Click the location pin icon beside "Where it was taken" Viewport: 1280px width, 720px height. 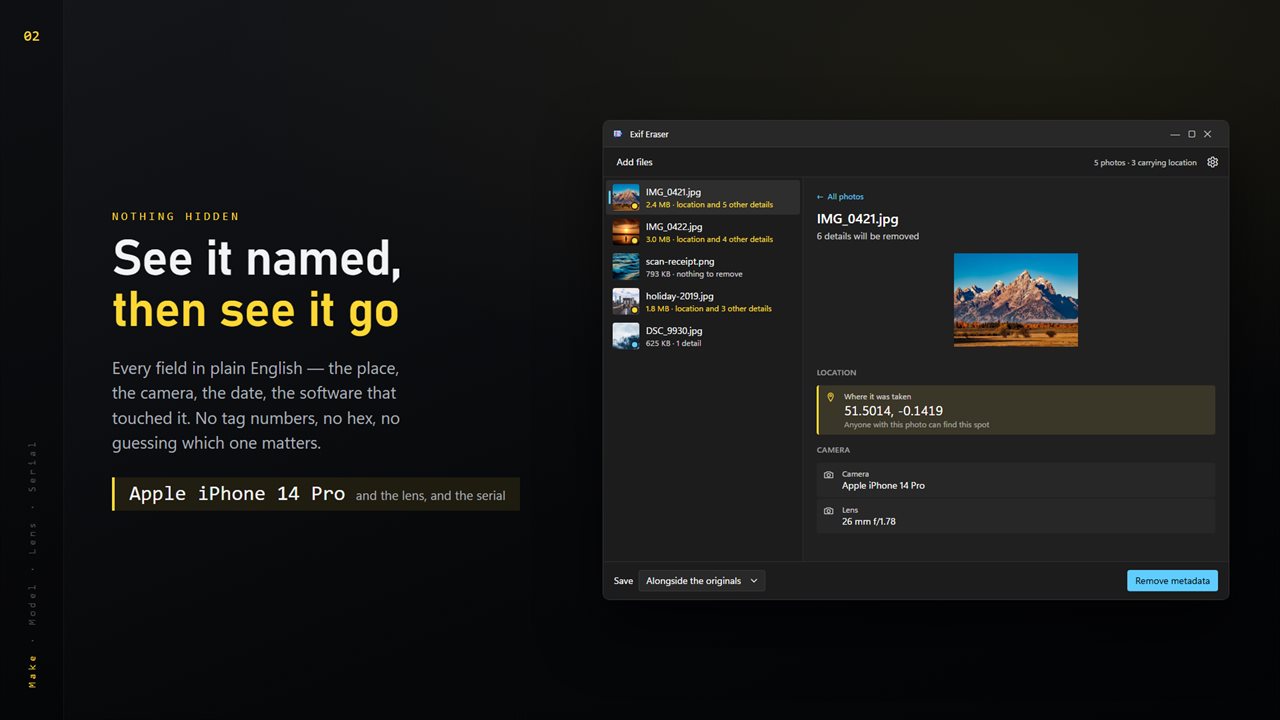(829, 397)
